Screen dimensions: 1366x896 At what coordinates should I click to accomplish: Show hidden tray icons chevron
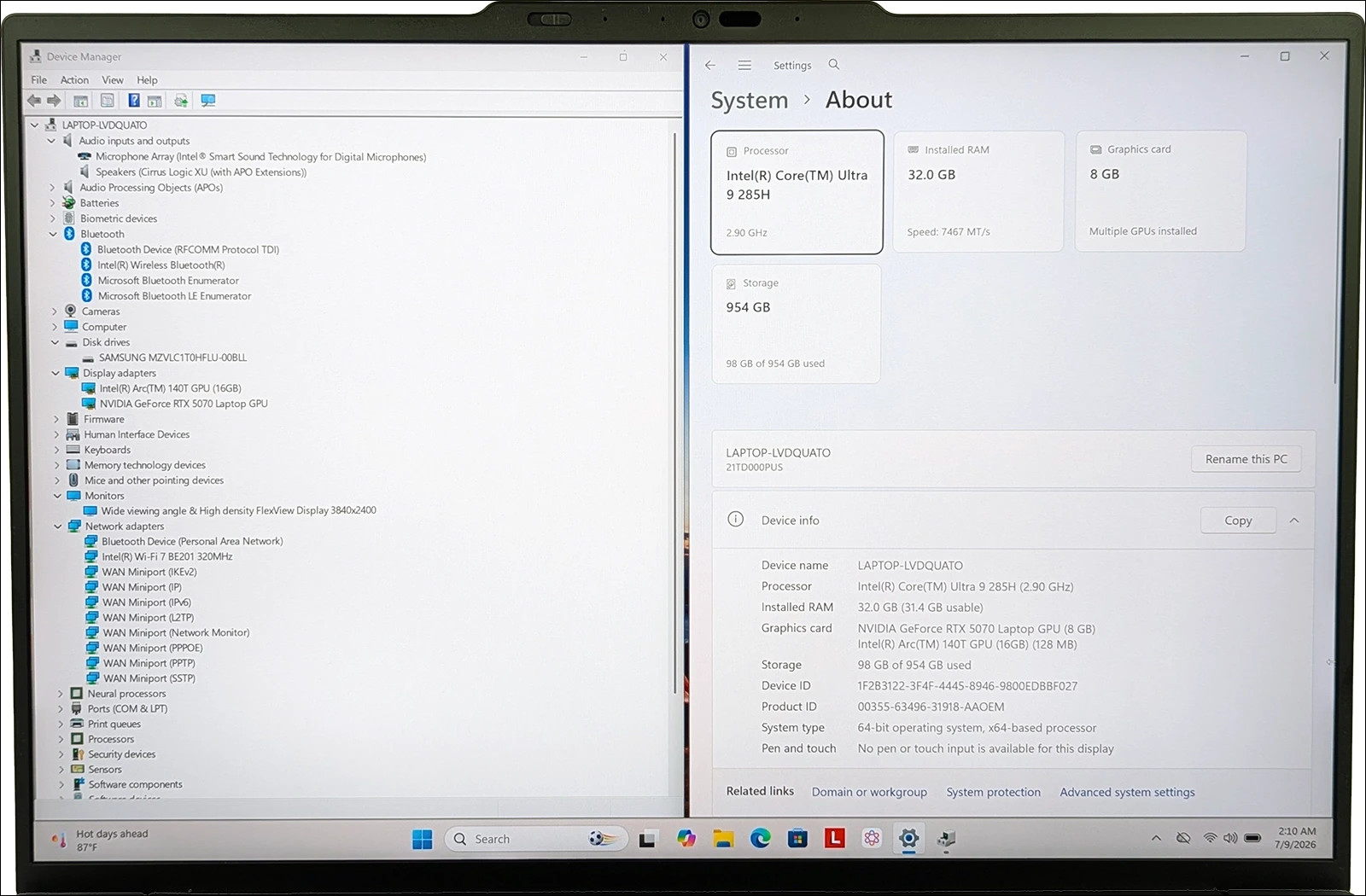(1156, 838)
